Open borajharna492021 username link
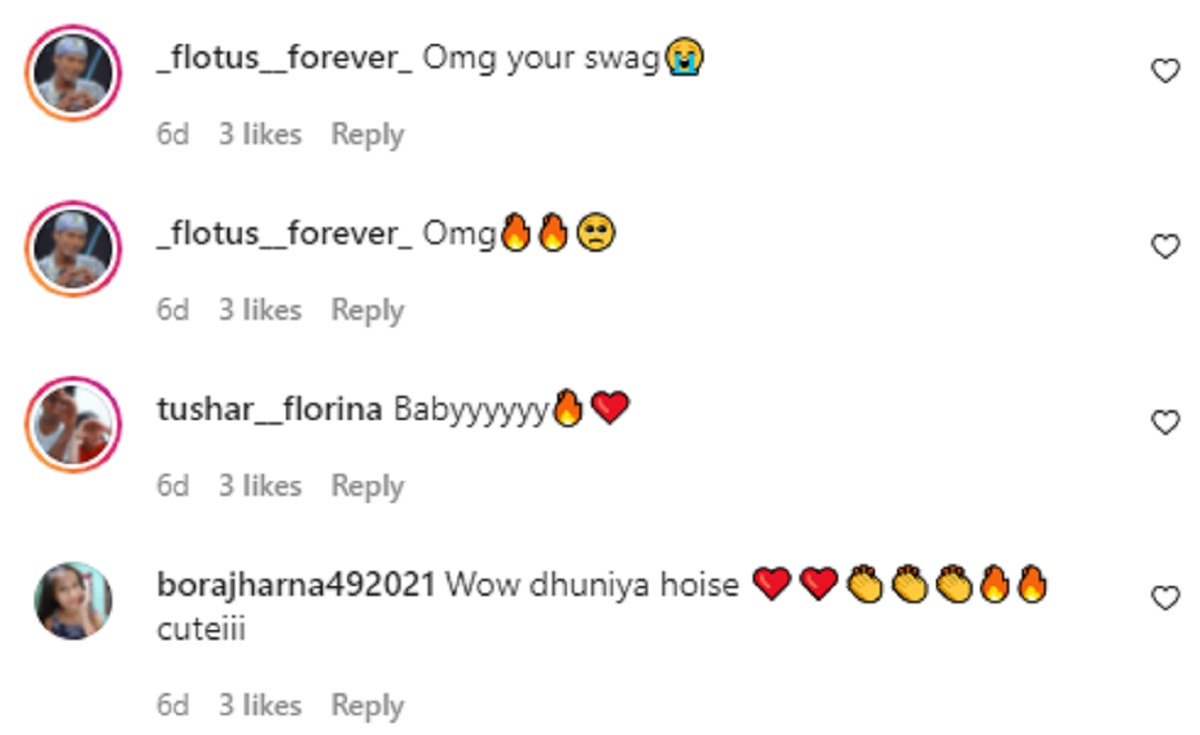This screenshot has width=1200, height=735. [x=296, y=585]
